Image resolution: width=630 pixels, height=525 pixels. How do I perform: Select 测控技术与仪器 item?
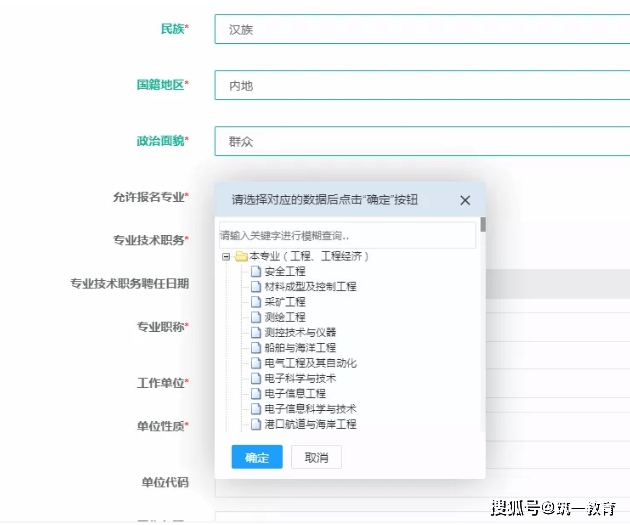point(300,333)
